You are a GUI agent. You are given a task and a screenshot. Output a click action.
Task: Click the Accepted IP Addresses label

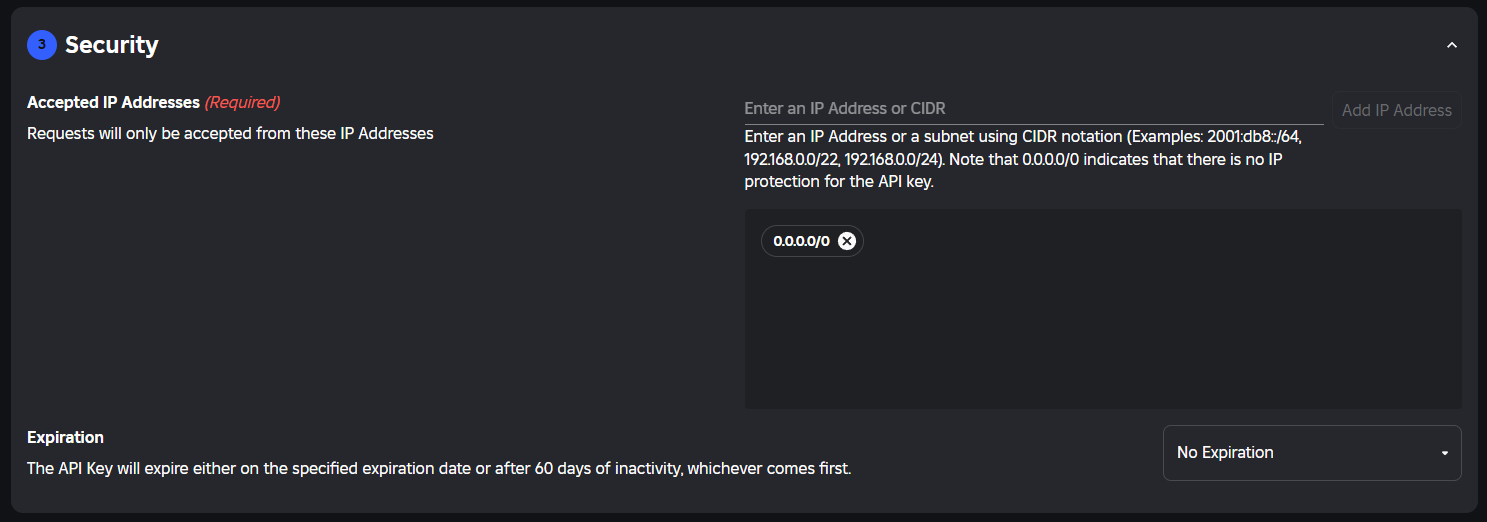point(113,102)
